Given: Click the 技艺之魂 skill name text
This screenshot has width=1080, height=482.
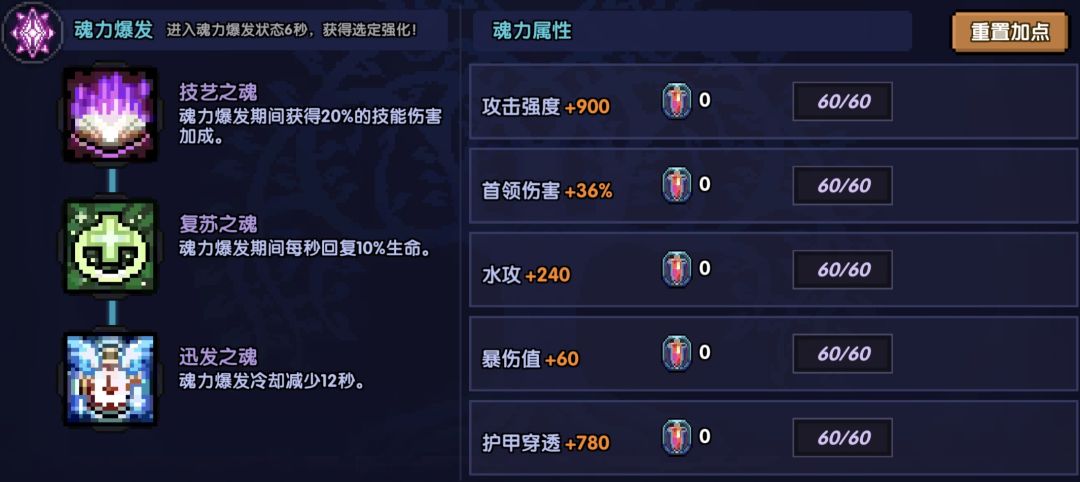Looking at the screenshot, I should [218, 92].
